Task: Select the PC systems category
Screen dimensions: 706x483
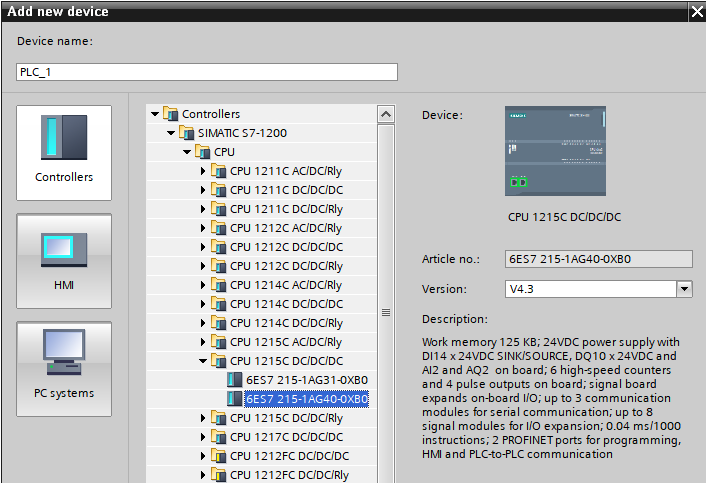Action: click(64, 369)
